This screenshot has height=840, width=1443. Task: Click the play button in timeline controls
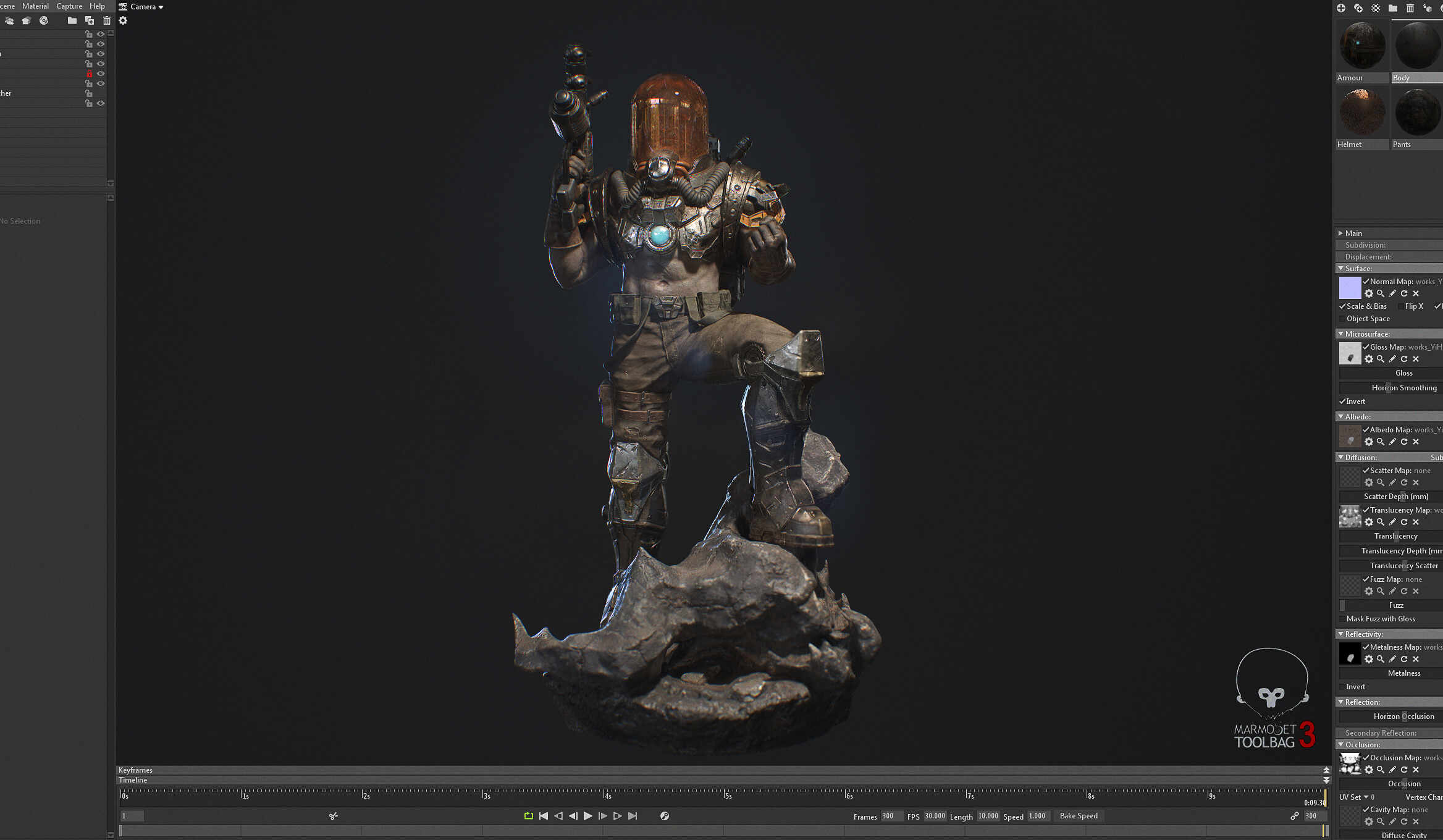[587, 816]
